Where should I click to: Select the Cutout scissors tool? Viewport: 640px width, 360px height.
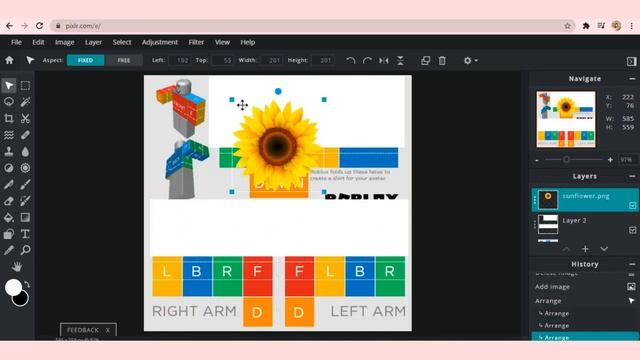[25, 118]
